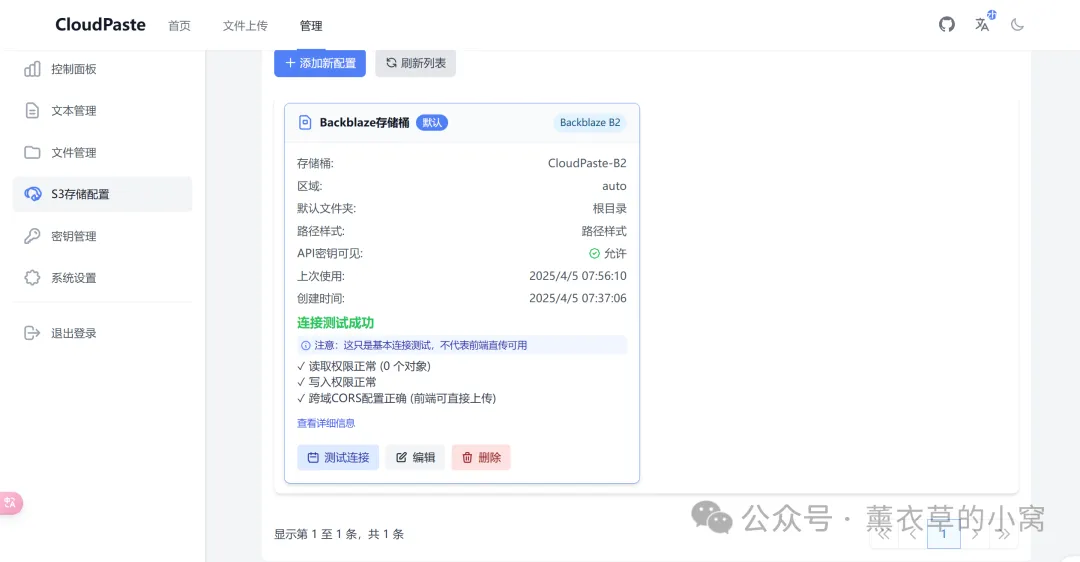Screen dimensions: 1080x562
Task: Select S3存储配置 sidebar item
Action: point(103,194)
